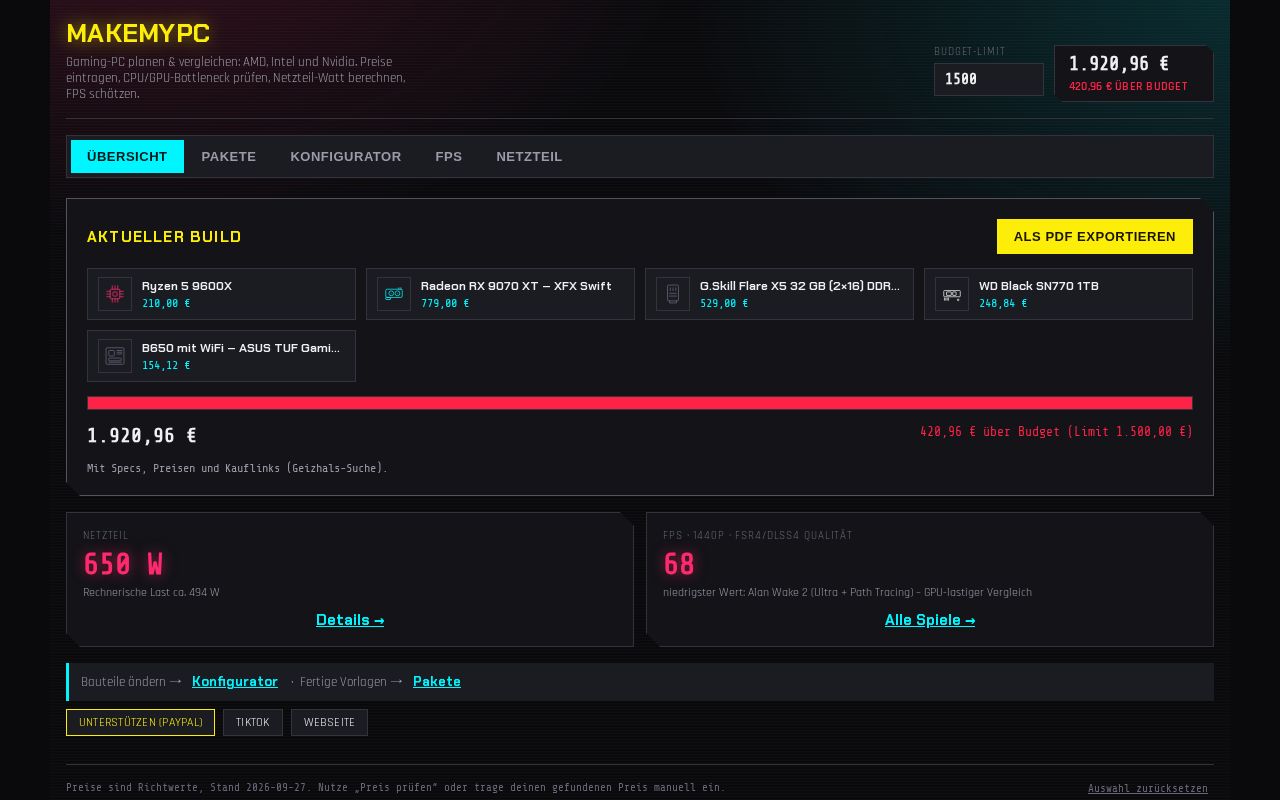Switch to the Übersicht tab
1280x800 pixels.
point(127,157)
